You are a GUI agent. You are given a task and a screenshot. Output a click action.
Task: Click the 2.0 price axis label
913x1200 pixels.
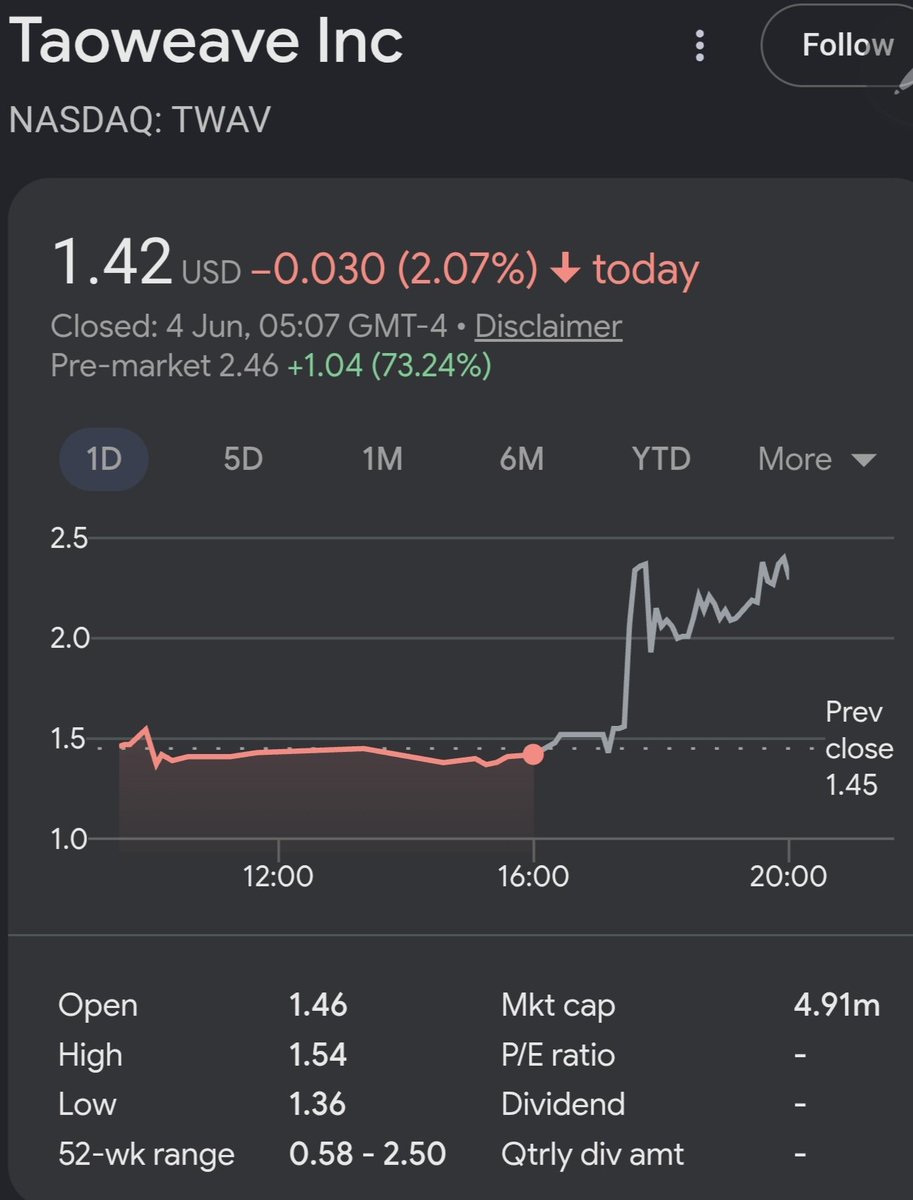(70, 639)
